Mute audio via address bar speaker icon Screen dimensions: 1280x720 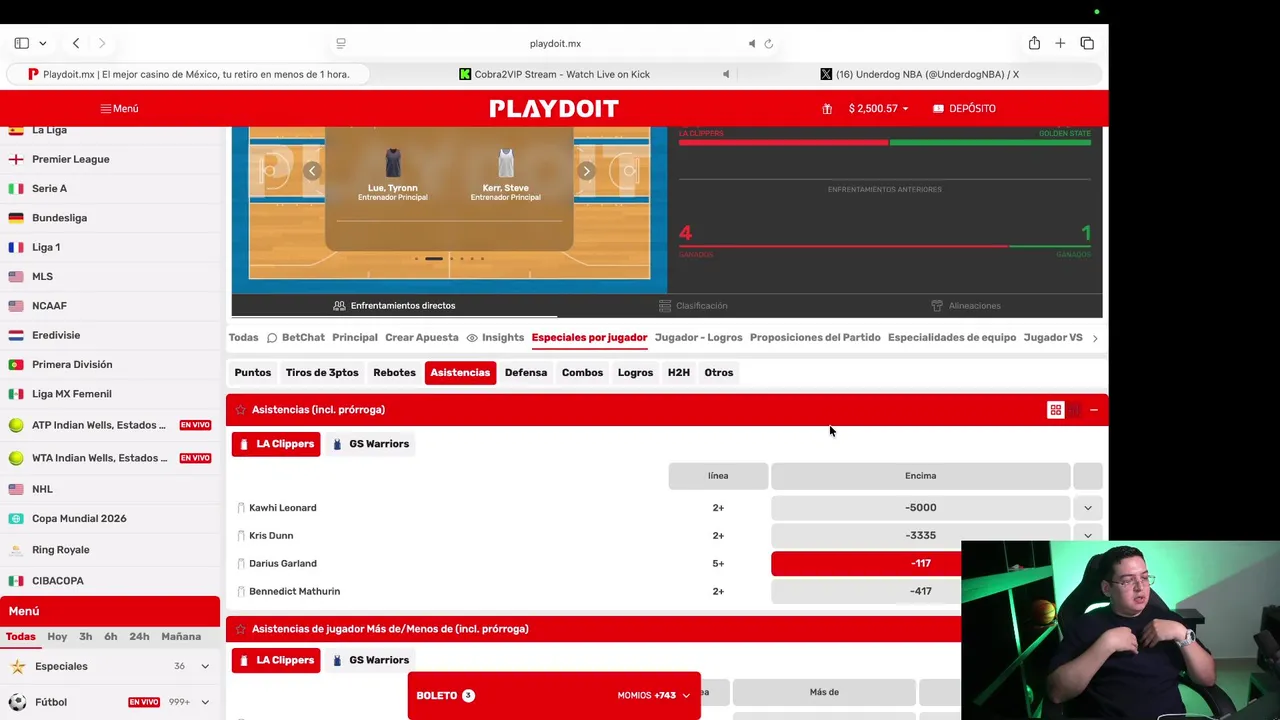click(x=751, y=43)
